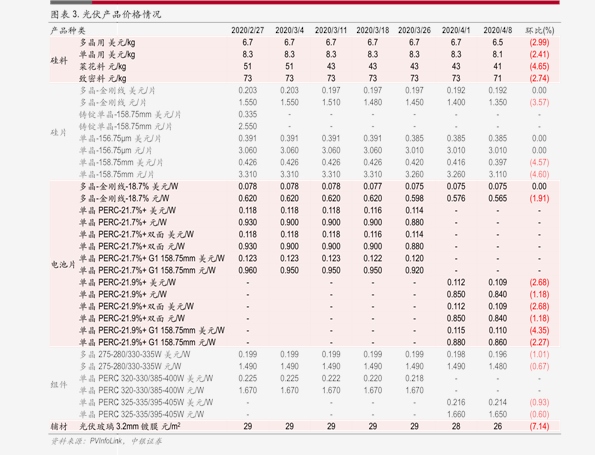This screenshot has width=595, height=455.
Task: Click the 2020/2/27 column header
Action: point(247,30)
